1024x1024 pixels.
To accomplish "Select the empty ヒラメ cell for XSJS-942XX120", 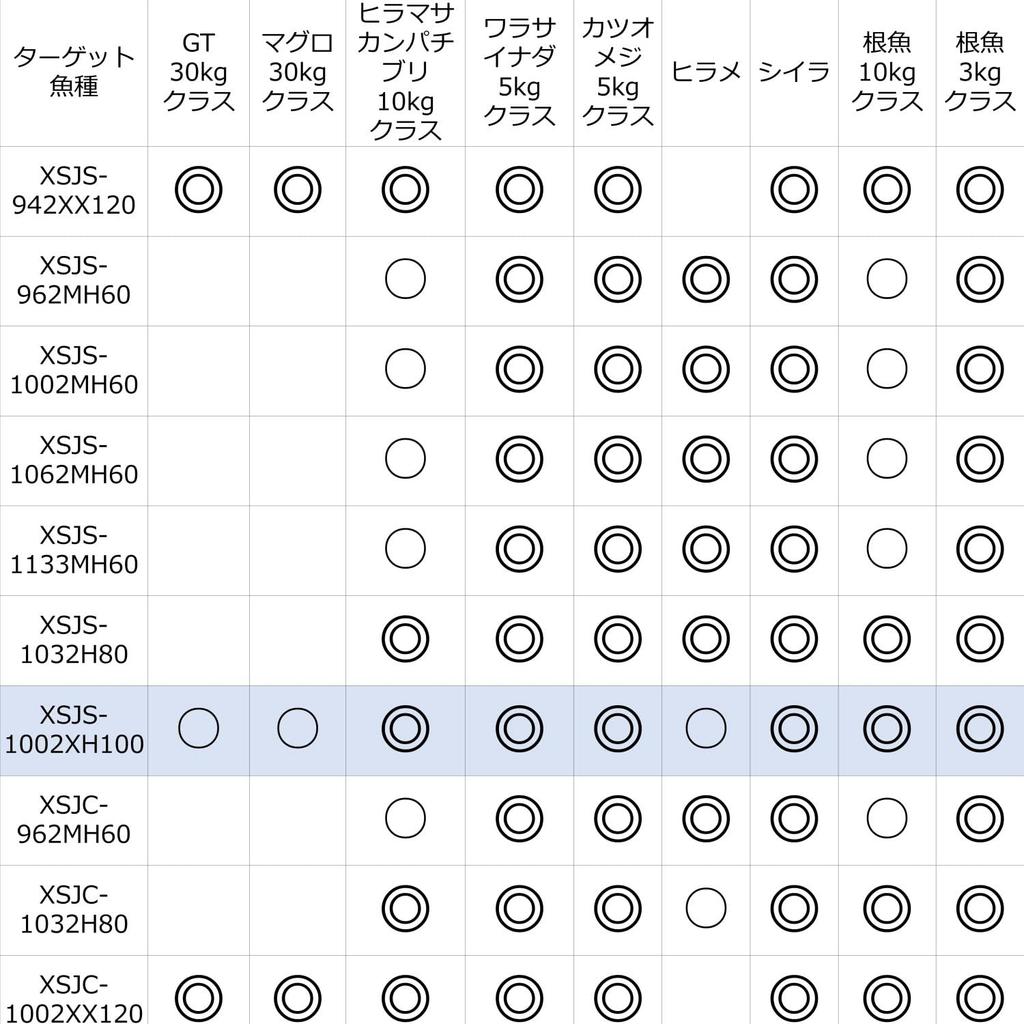I will (706, 190).
